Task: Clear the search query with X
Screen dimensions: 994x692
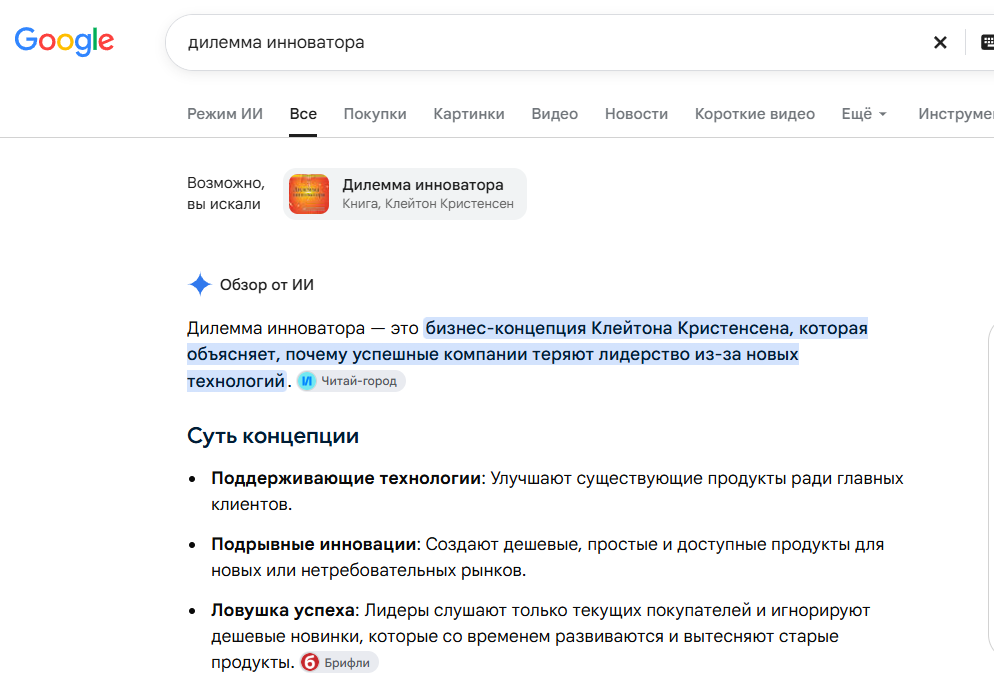Action: (940, 42)
